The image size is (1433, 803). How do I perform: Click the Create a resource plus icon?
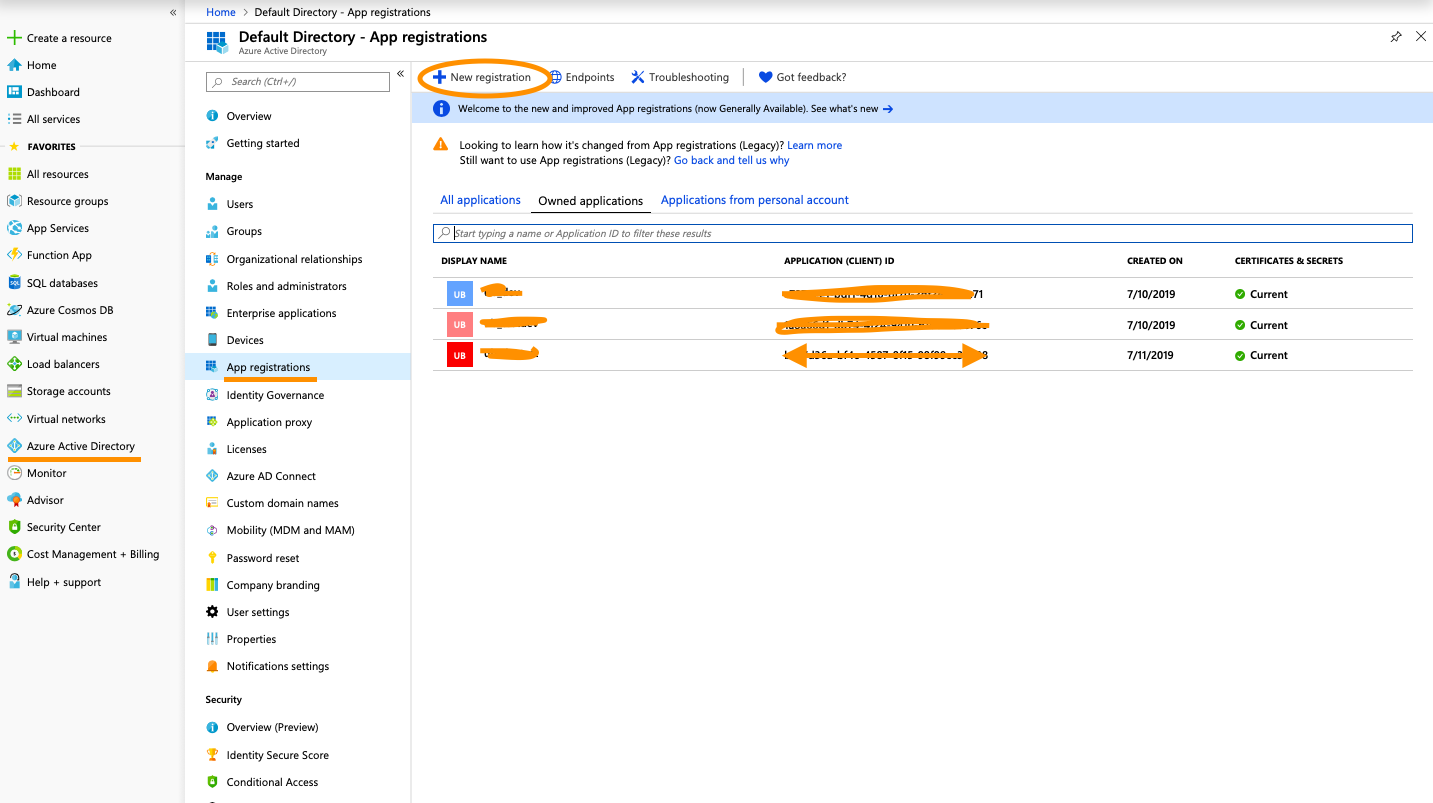14,38
